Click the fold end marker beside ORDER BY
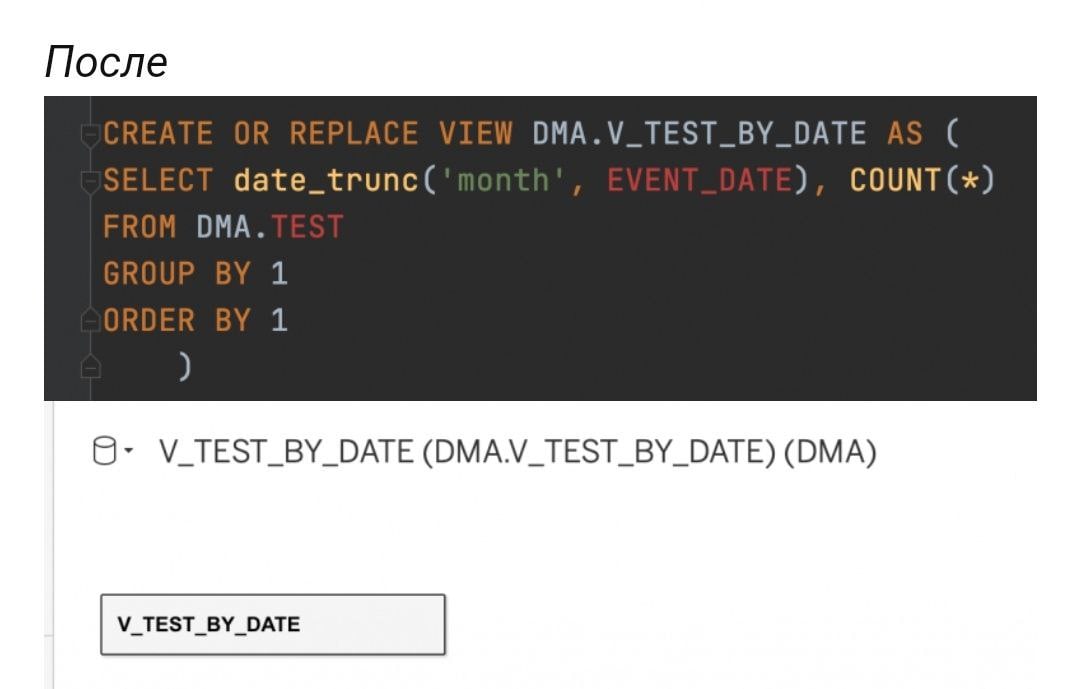 (90, 321)
